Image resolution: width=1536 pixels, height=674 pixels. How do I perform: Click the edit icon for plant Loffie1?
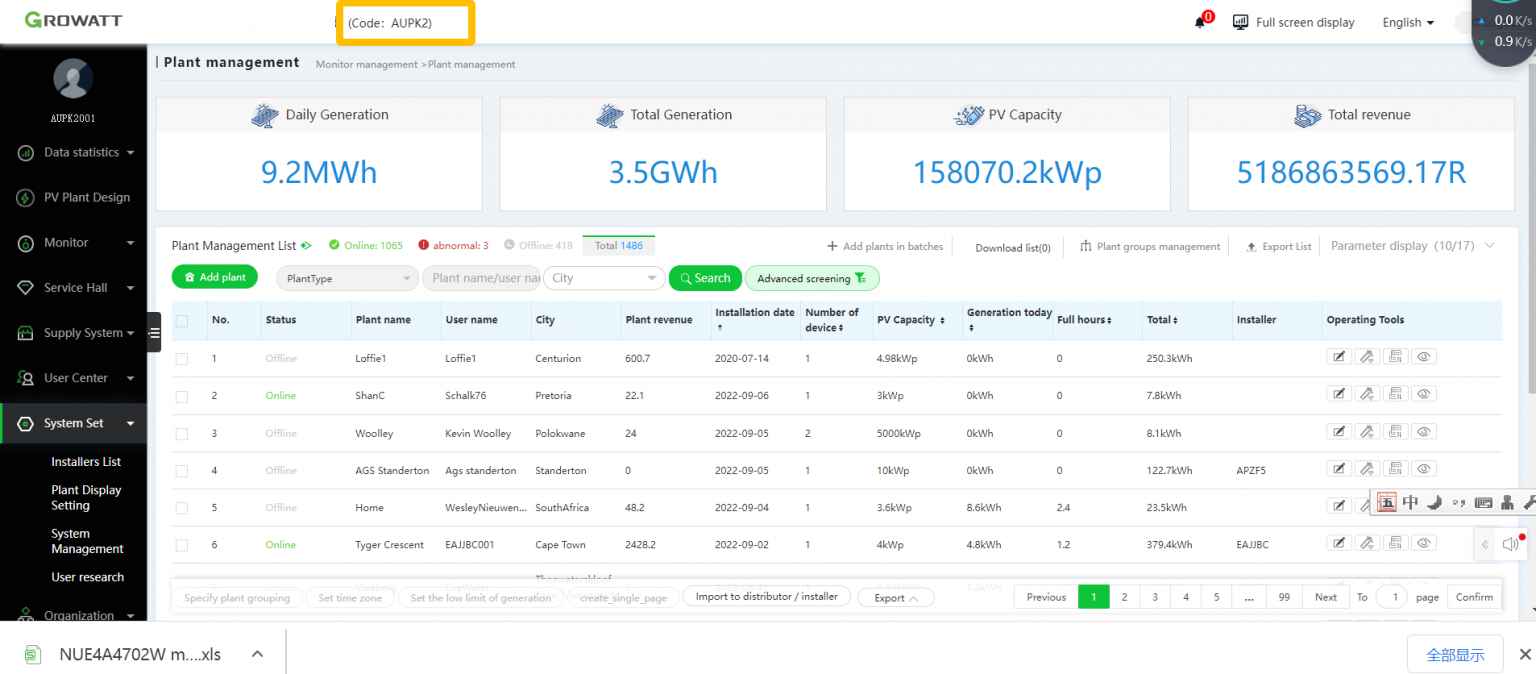tap(1338, 357)
